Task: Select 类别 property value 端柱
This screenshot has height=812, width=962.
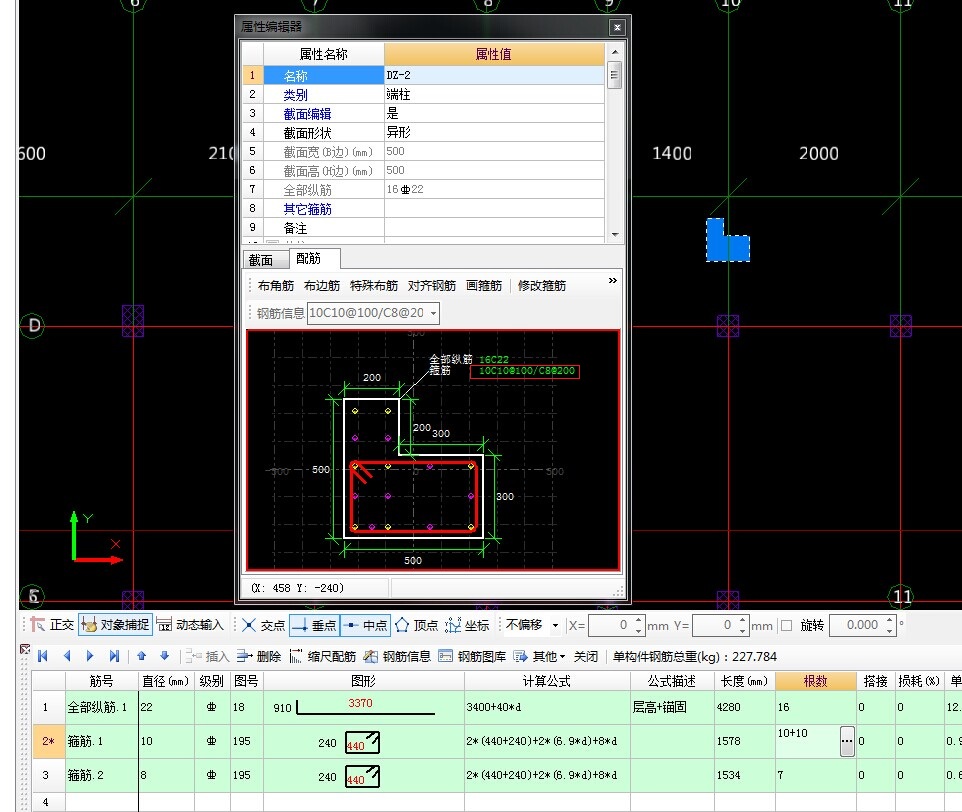Action: click(x=494, y=94)
